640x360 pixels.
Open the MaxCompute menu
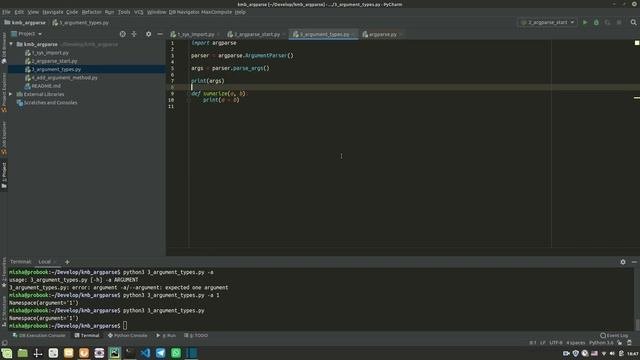[216, 12]
